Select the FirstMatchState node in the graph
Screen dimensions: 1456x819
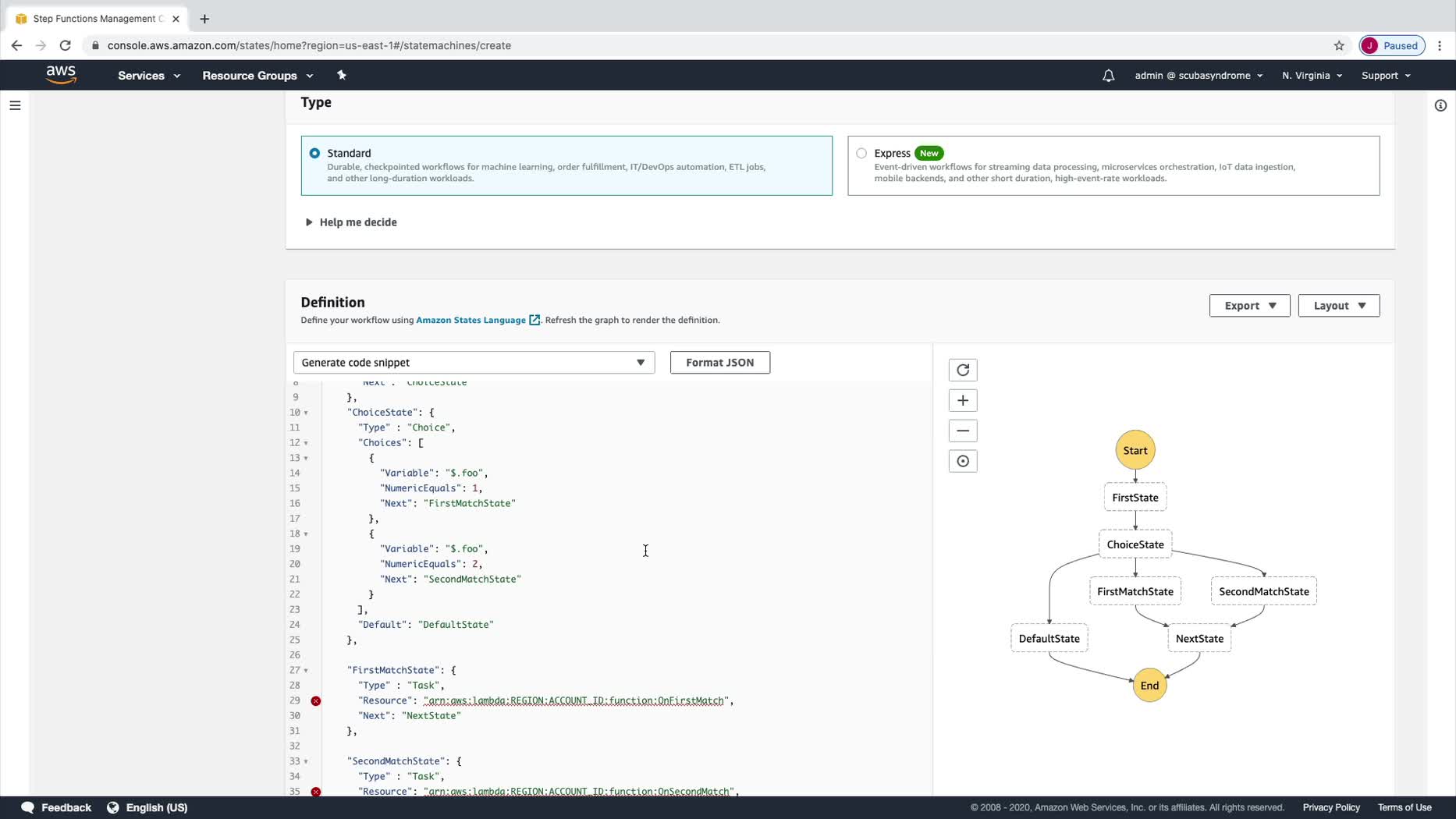1135,591
